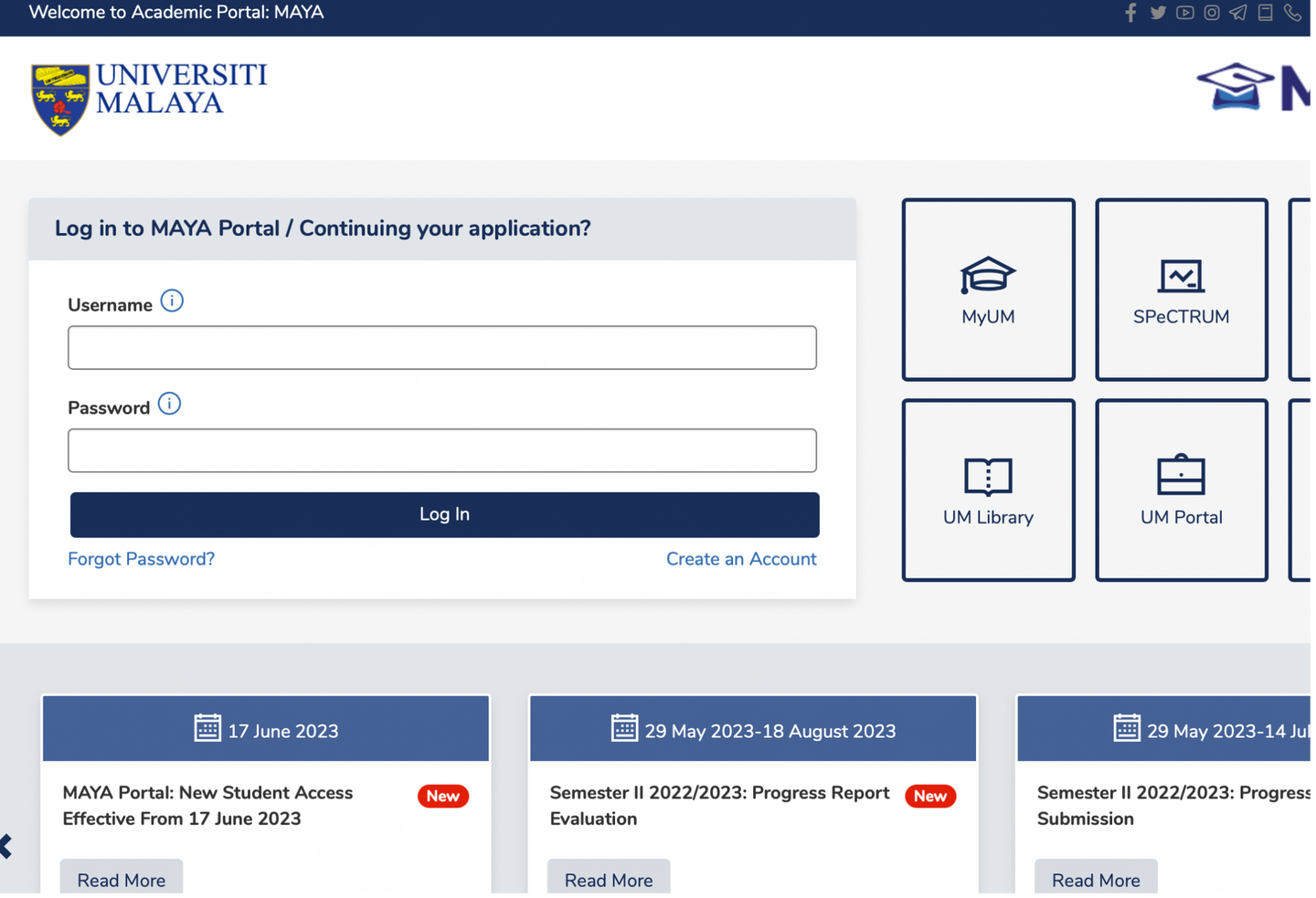Image resolution: width=1316 pixels, height=898 pixels.
Task: Click the 'Username' field label
Action: pos(110,305)
